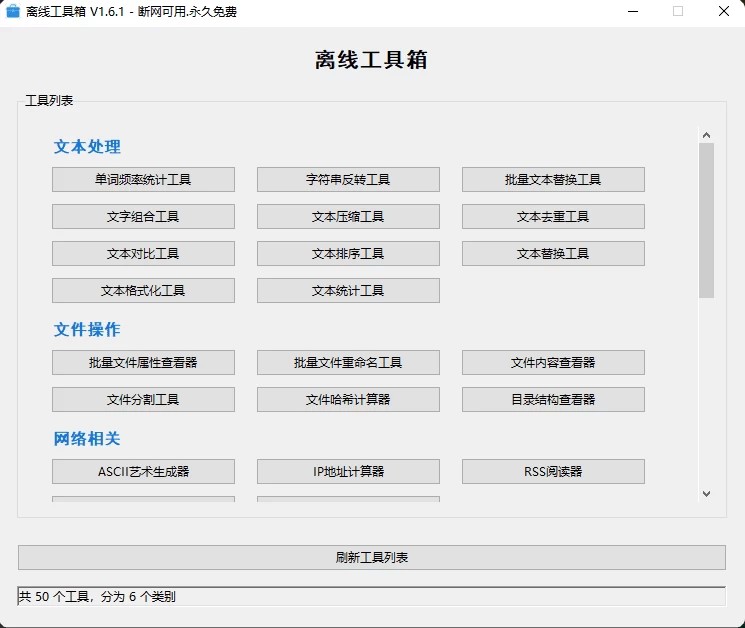745x628 pixels.
Task: Click the scrollbar down arrow in tool list
Action: (706, 493)
